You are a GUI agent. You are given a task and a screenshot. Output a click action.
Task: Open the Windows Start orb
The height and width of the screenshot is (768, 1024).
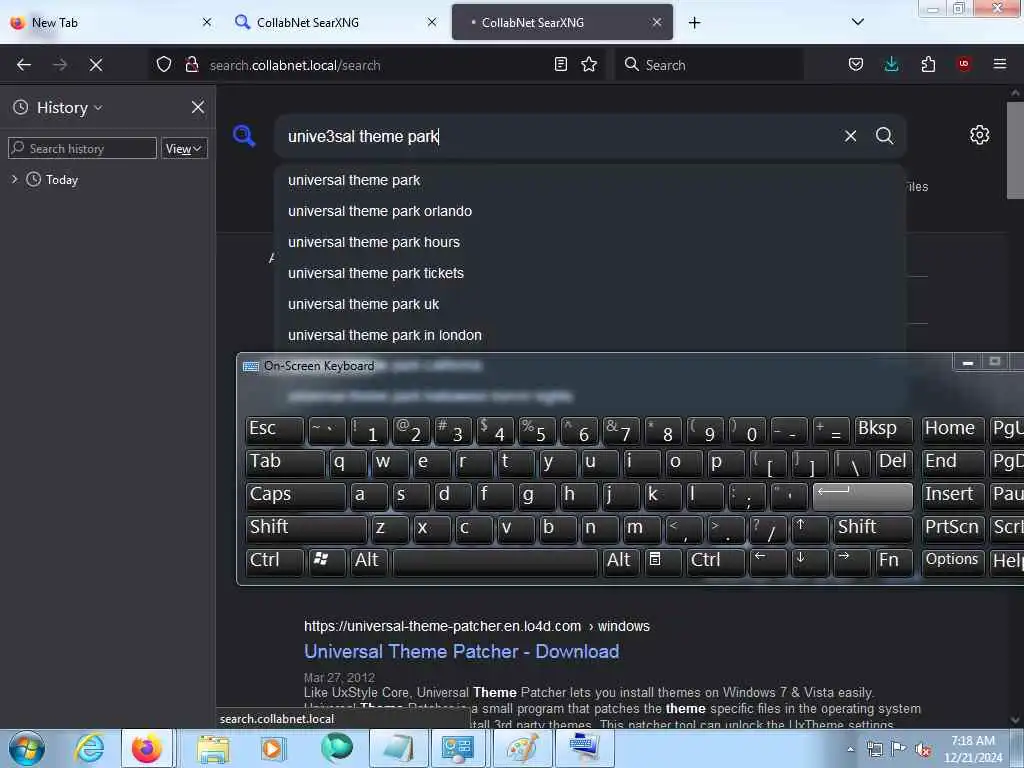(x=26, y=748)
